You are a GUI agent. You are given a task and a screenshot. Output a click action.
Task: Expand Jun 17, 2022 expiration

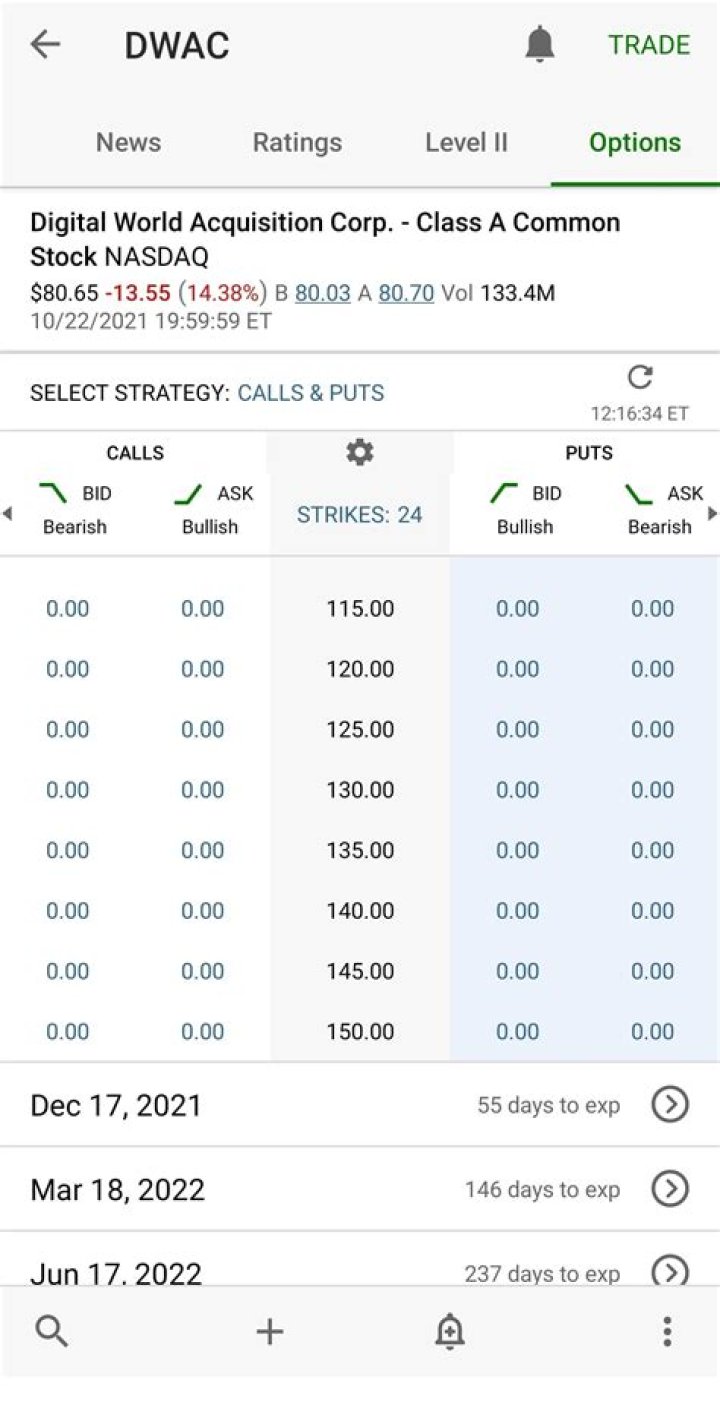(x=670, y=1271)
